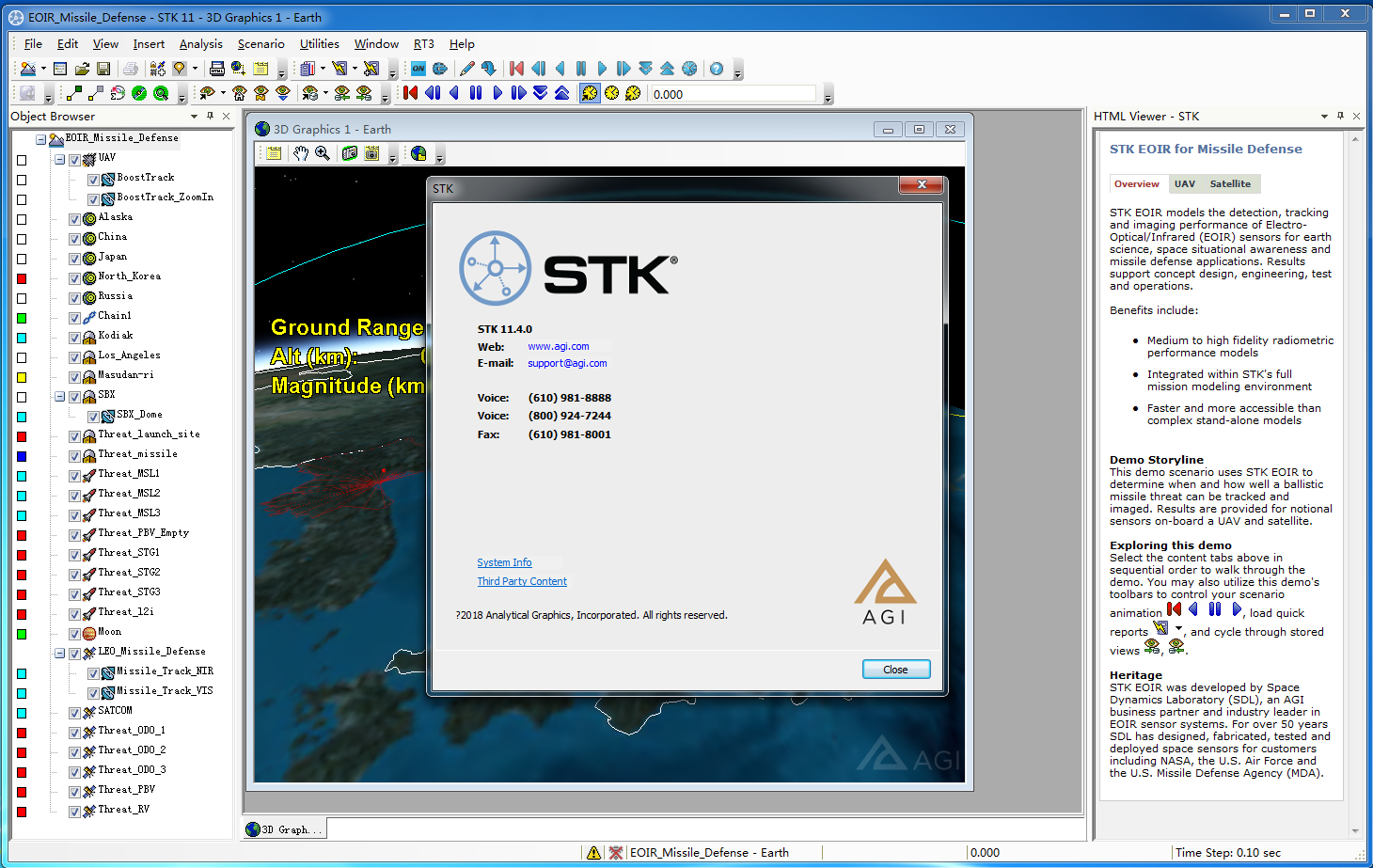The width and height of the screenshot is (1373, 868).
Task: Toggle the Alaska checkbox
Action: pos(74,219)
